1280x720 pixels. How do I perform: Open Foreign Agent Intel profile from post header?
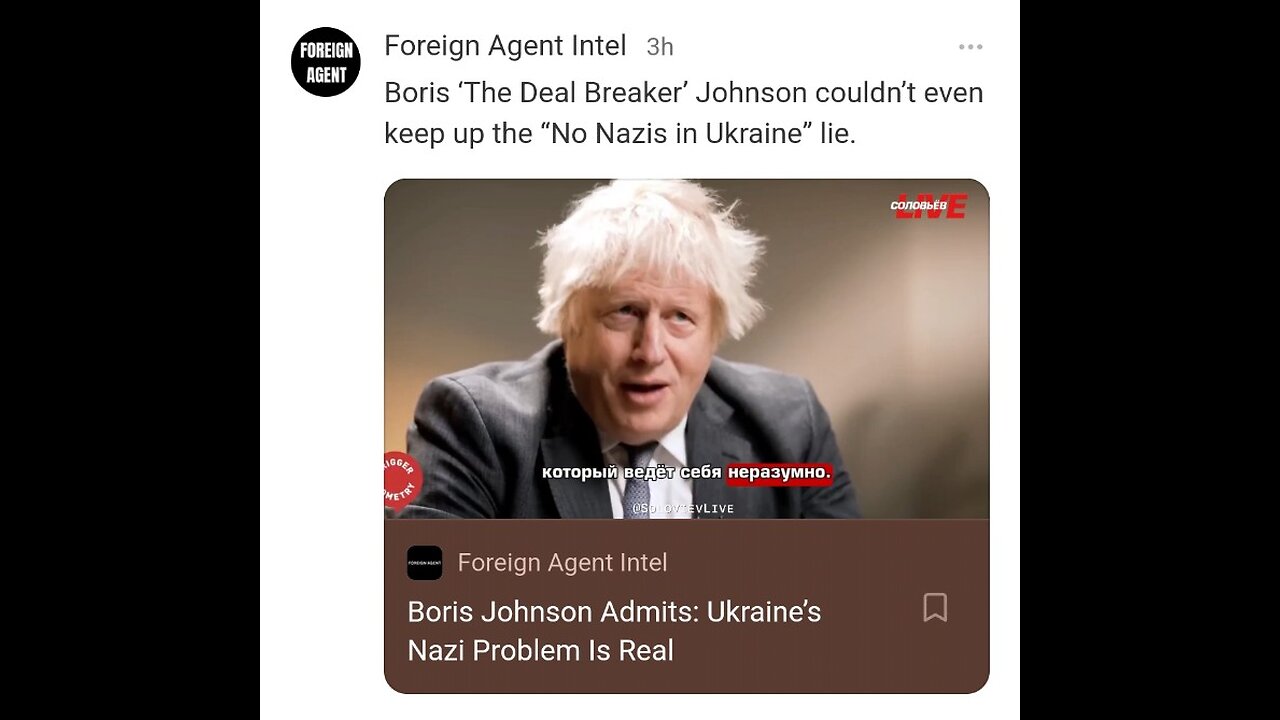pos(505,46)
